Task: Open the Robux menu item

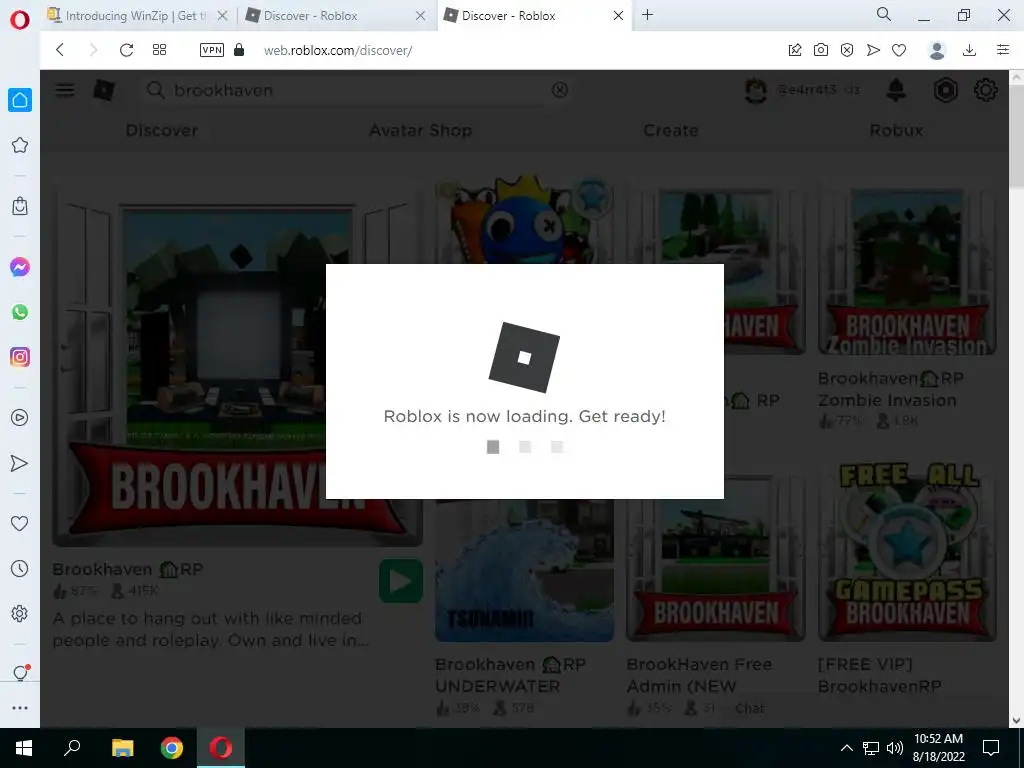Action: pos(897,130)
